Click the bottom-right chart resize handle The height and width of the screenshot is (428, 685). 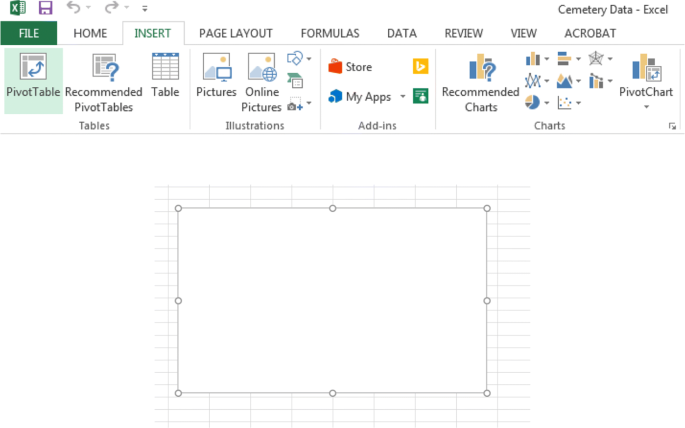click(487, 393)
